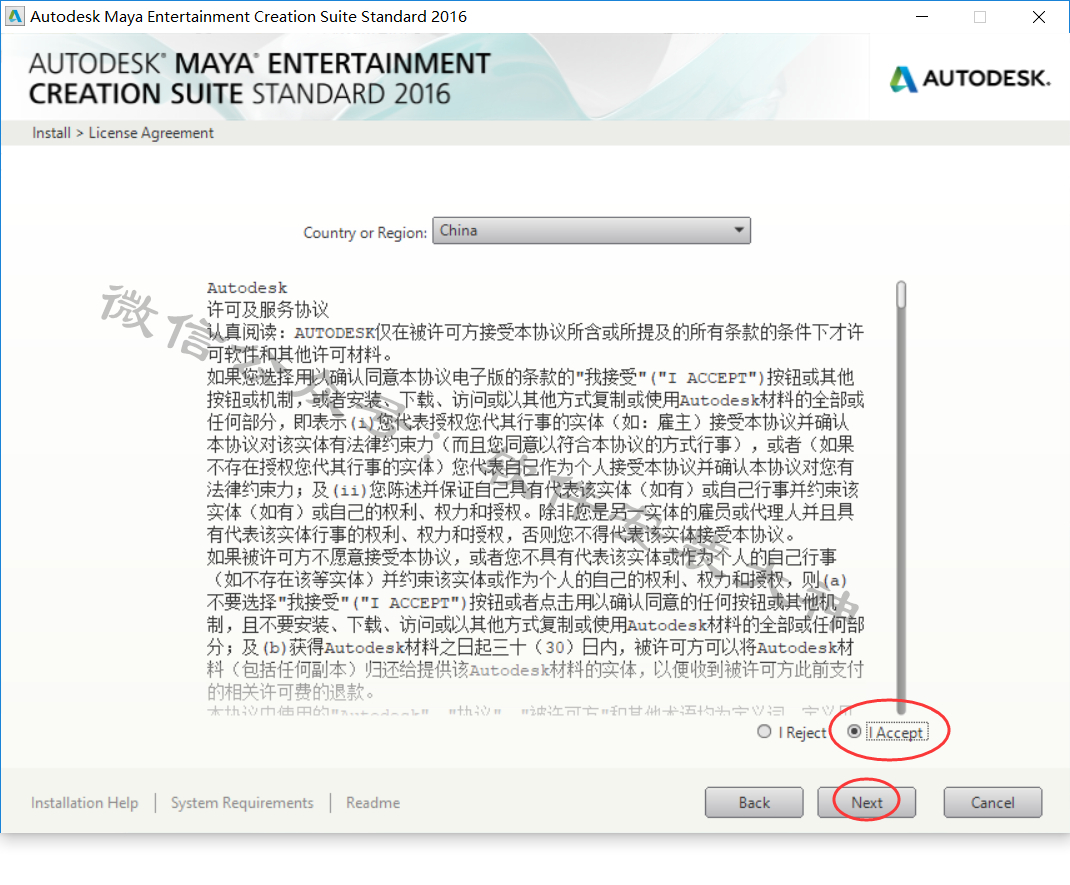The width and height of the screenshot is (1070, 885).
Task: Open the Installation Help link
Action: tap(85, 802)
